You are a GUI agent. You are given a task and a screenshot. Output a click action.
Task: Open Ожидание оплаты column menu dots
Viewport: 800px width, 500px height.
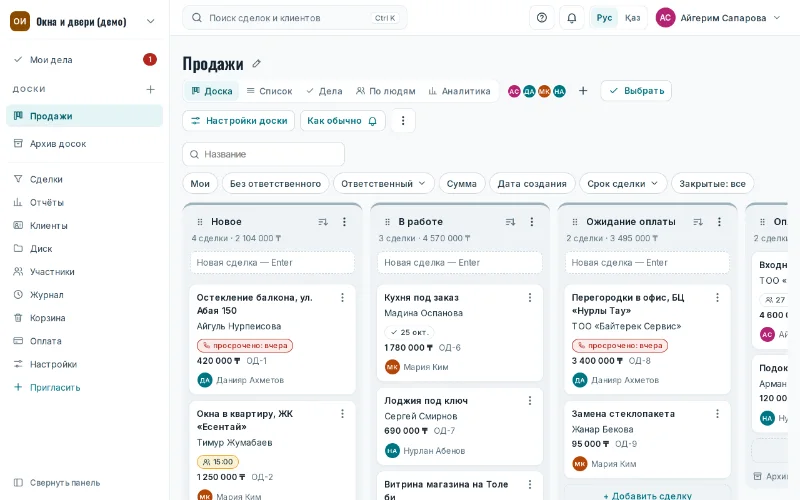[719, 222]
